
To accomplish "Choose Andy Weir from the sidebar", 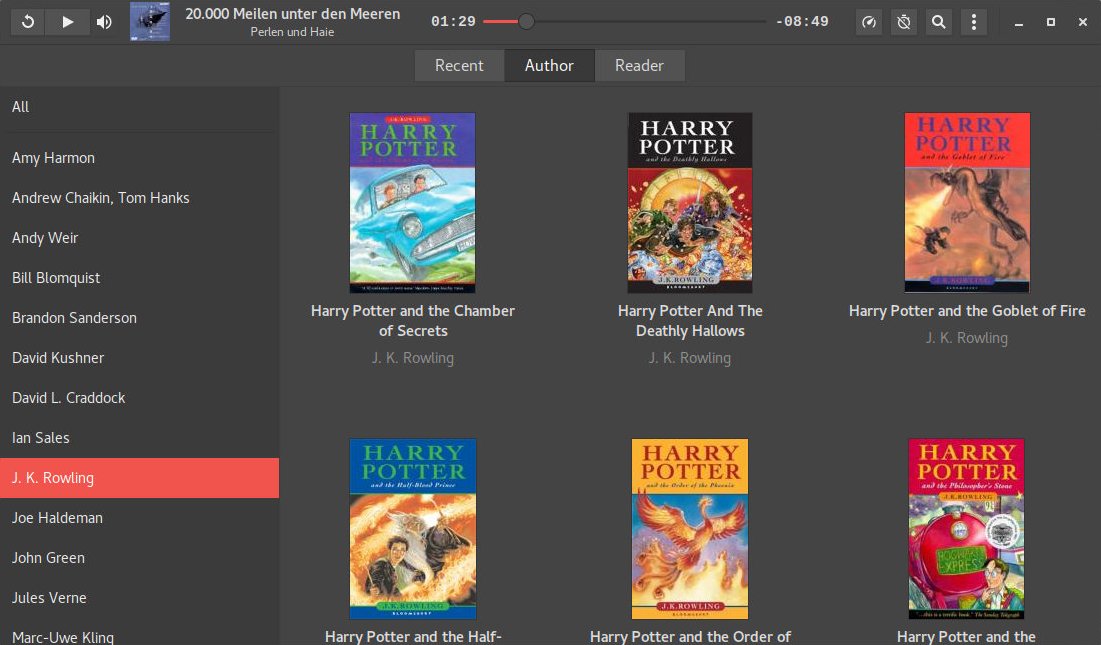I will [139, 238].
